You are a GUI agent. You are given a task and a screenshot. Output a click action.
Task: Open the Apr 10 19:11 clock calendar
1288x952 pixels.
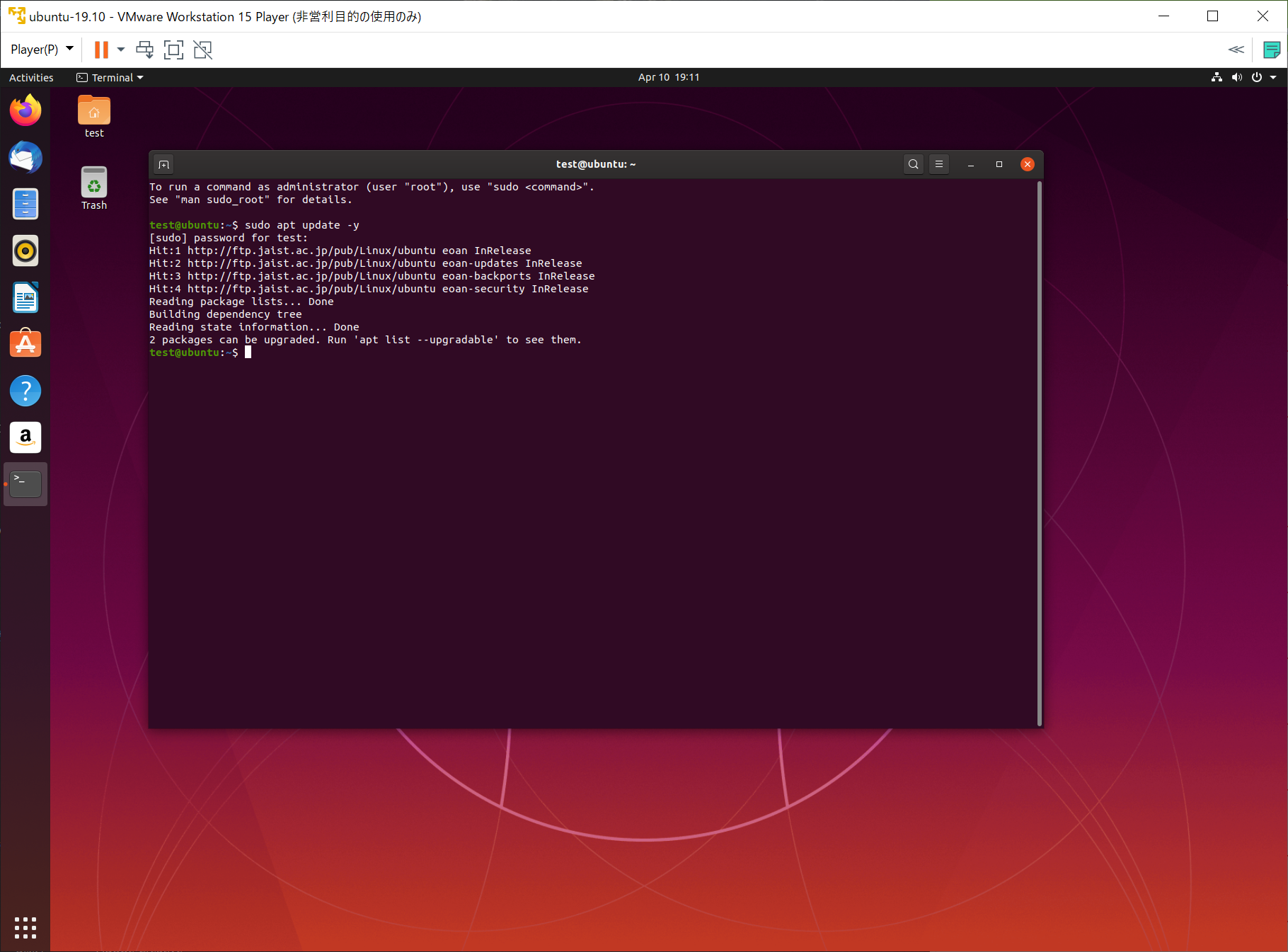[x=669, y=77]
